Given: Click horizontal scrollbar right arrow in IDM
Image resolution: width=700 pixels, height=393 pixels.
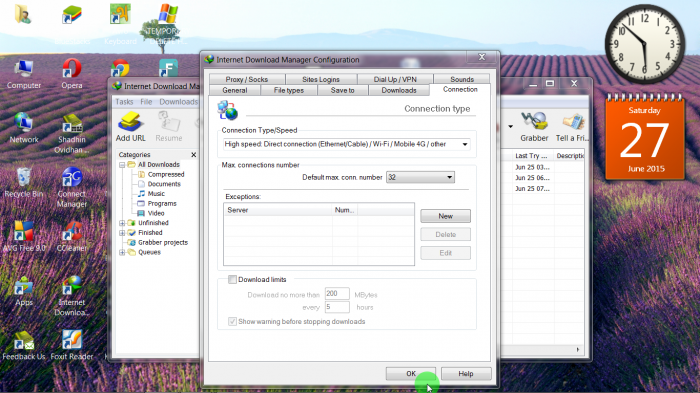Looking at the screenshot, I should 578,350.
